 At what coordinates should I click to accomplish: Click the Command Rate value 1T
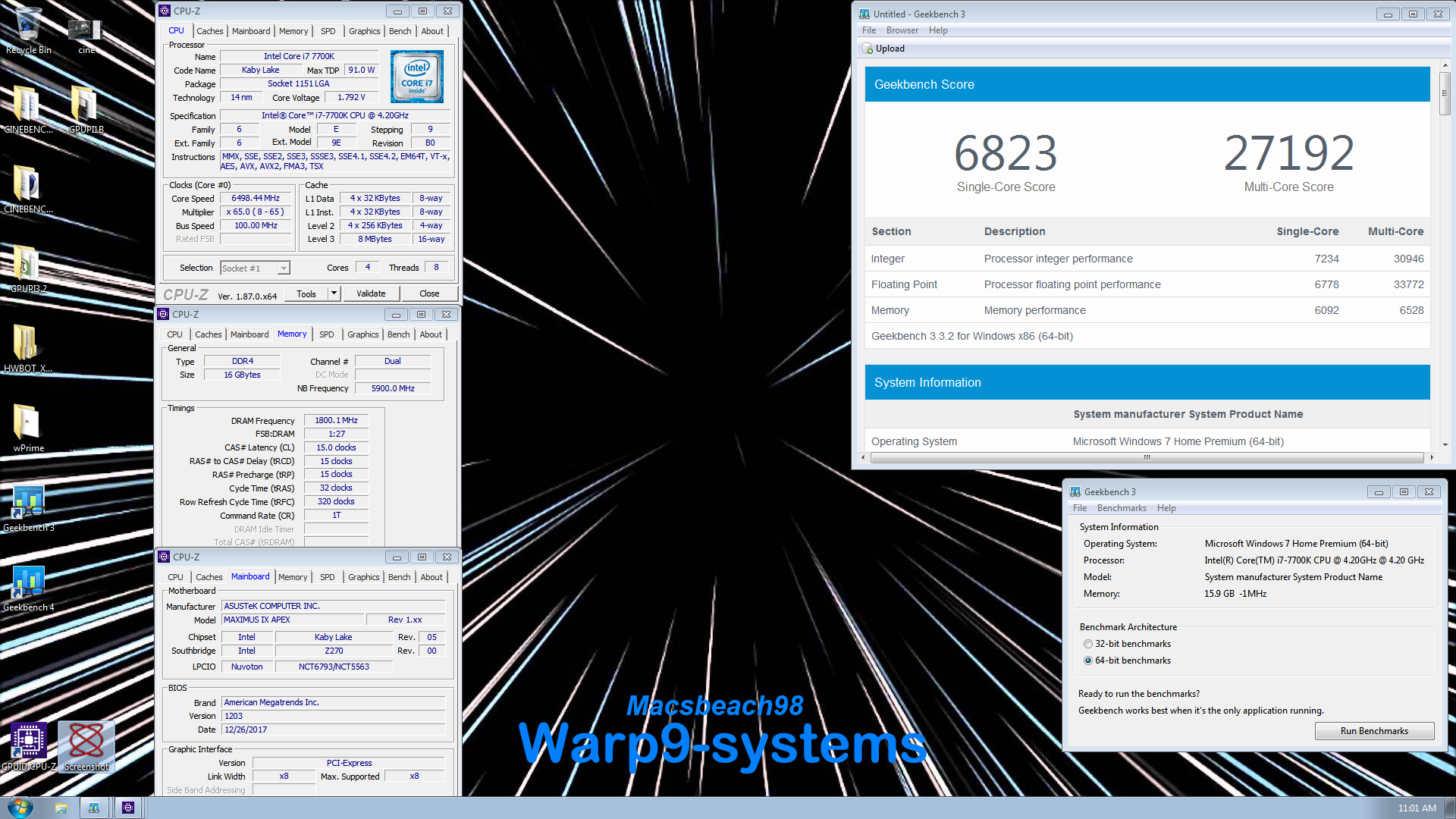point(336,515)
